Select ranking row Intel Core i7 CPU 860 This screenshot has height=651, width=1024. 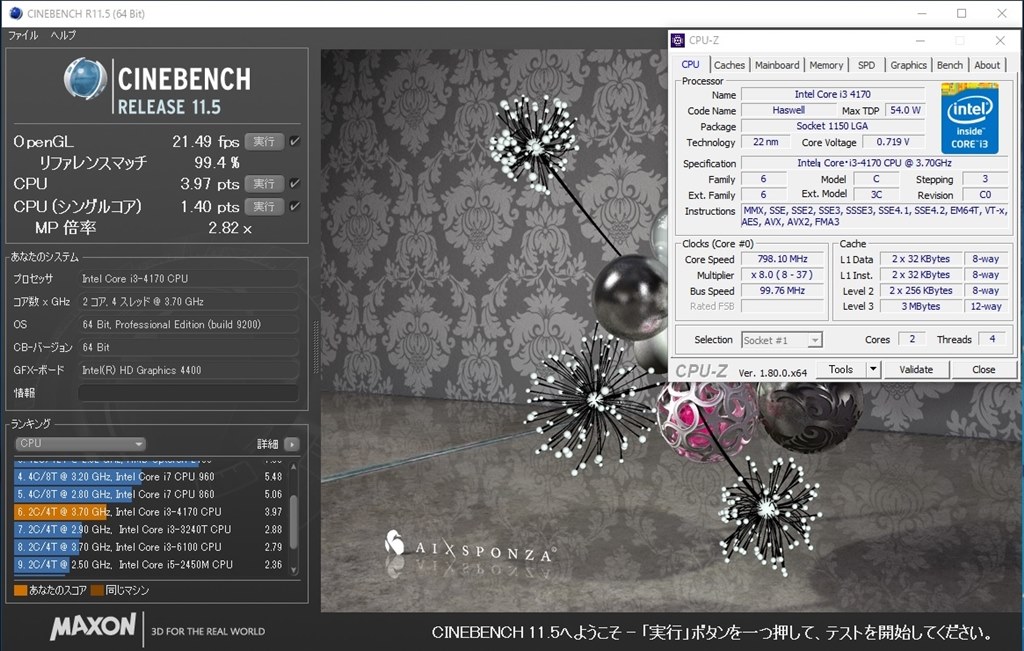point(150,495)
